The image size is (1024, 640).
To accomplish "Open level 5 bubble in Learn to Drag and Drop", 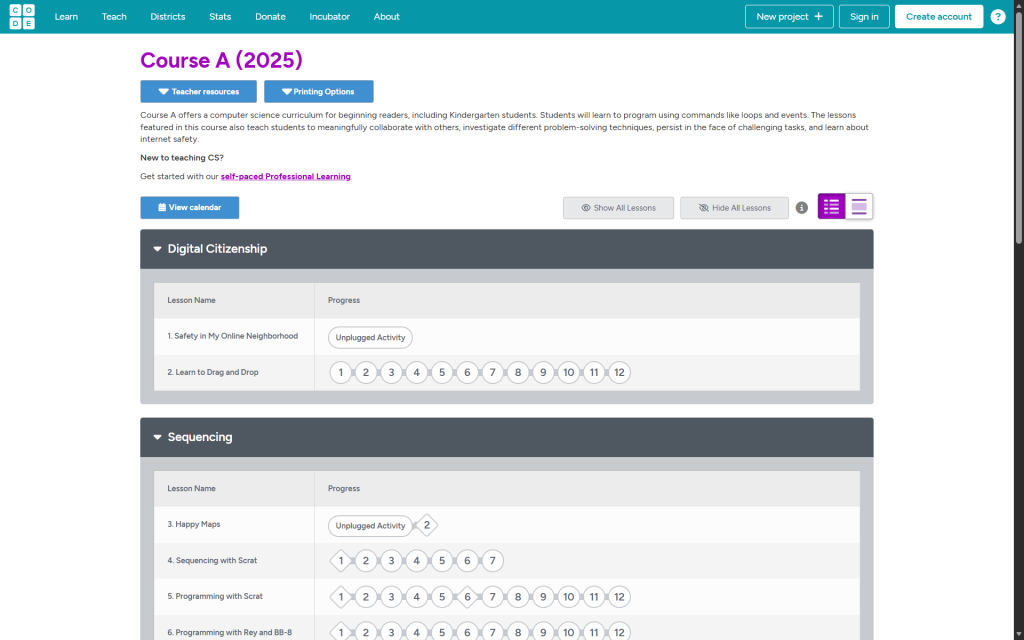I will point(442,373).
